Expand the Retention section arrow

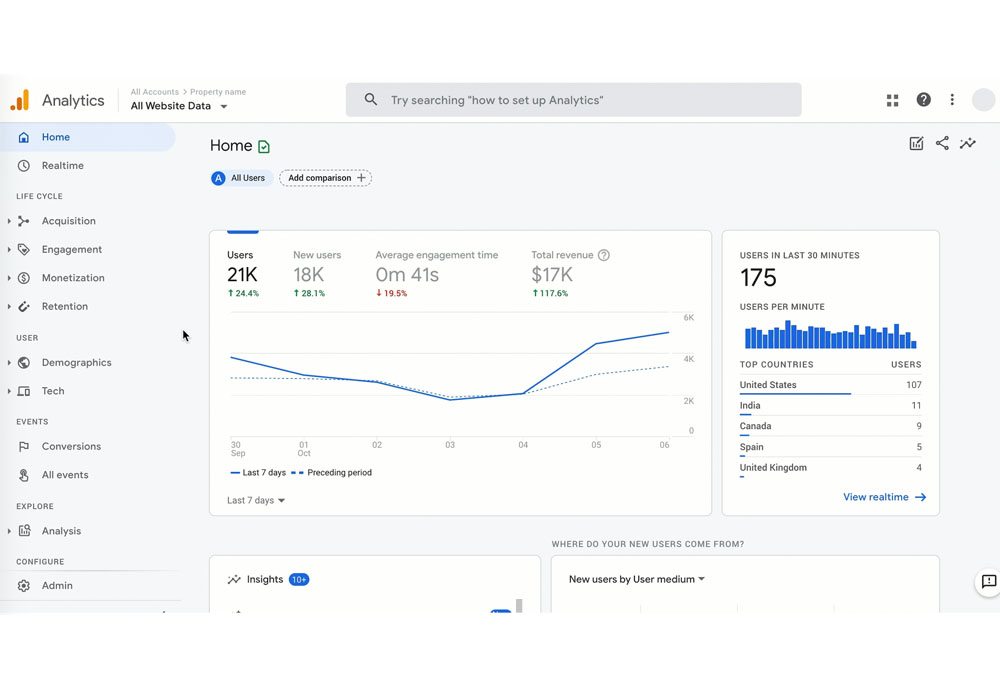point(9,307)
